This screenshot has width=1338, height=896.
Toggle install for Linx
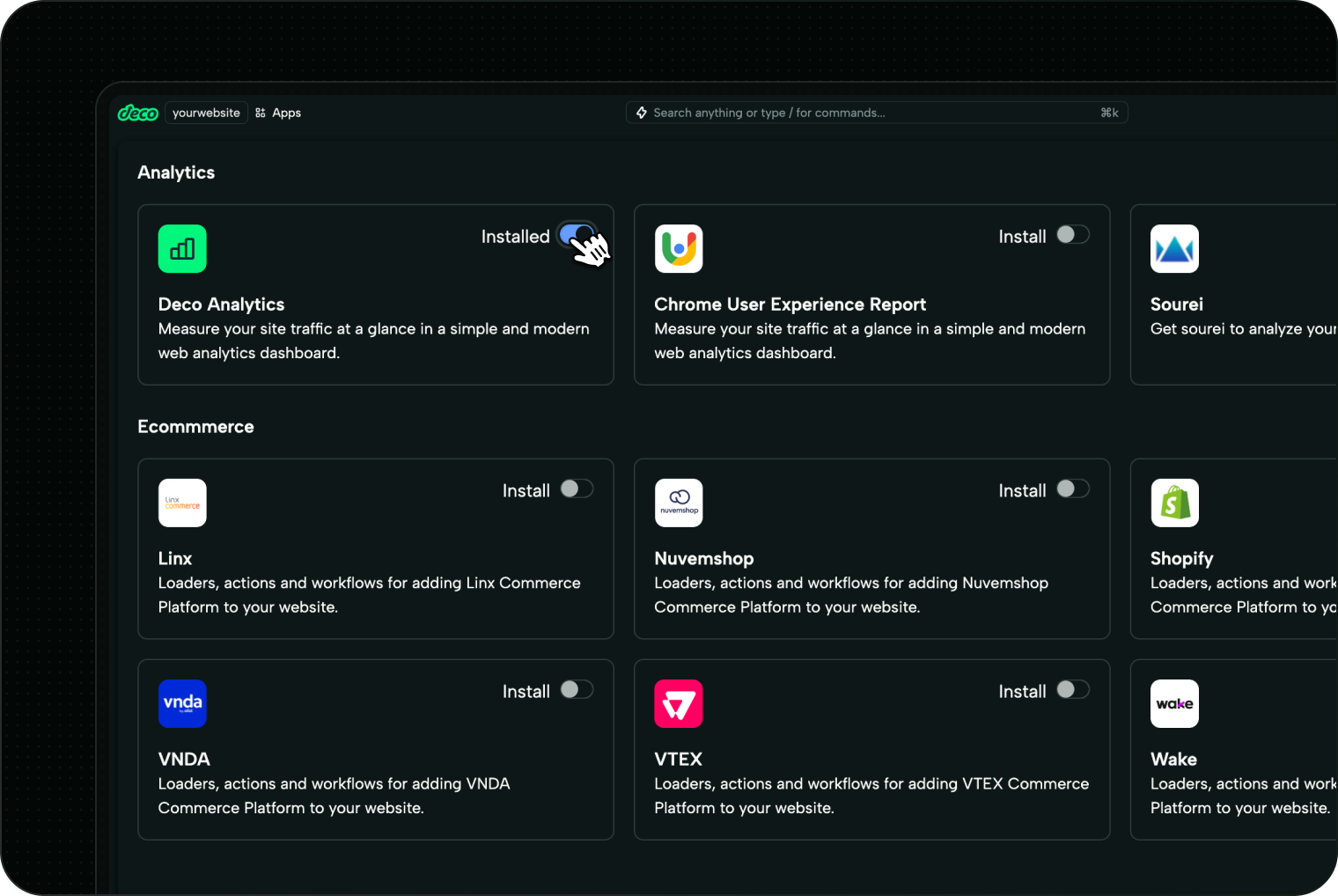[577, 488]
